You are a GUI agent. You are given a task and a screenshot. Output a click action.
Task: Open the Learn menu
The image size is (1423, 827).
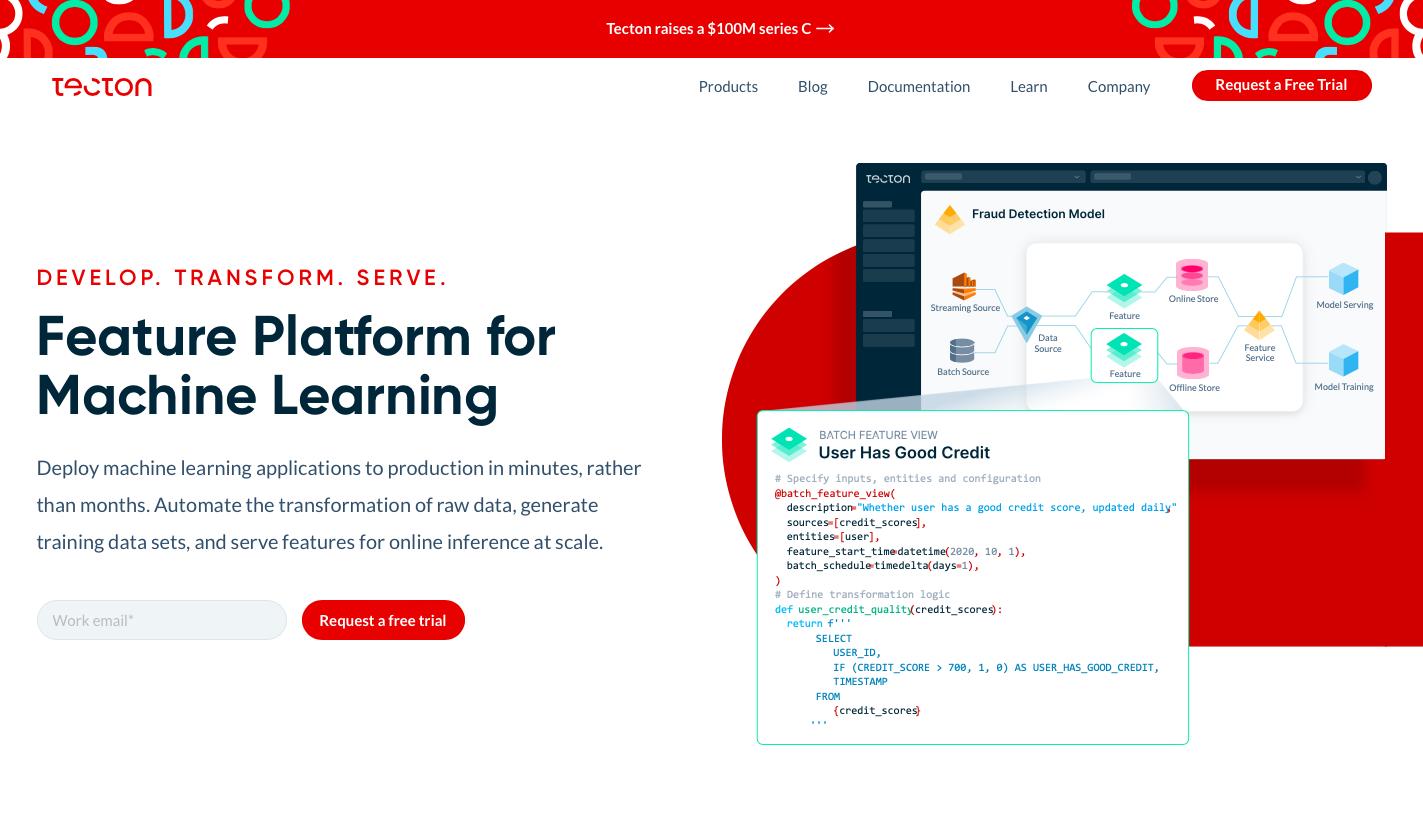[x=1029, y=86]
